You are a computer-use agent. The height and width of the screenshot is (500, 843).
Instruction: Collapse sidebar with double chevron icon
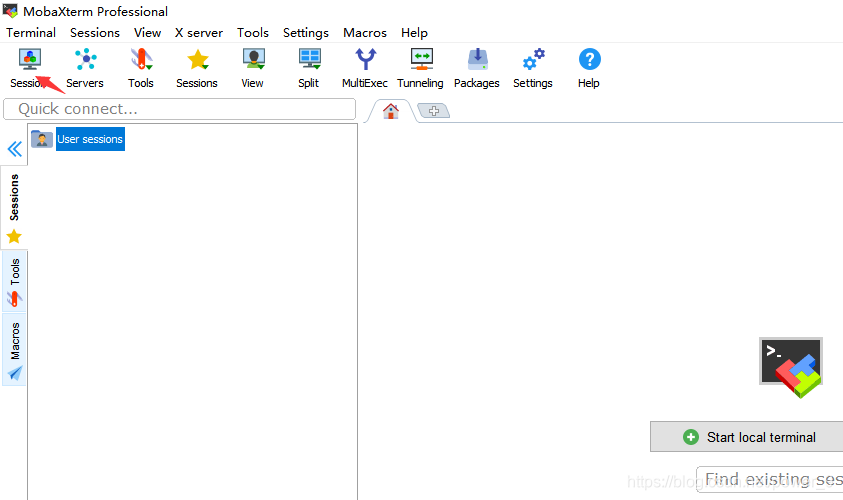pyautogui.click(x=15, y=149)
